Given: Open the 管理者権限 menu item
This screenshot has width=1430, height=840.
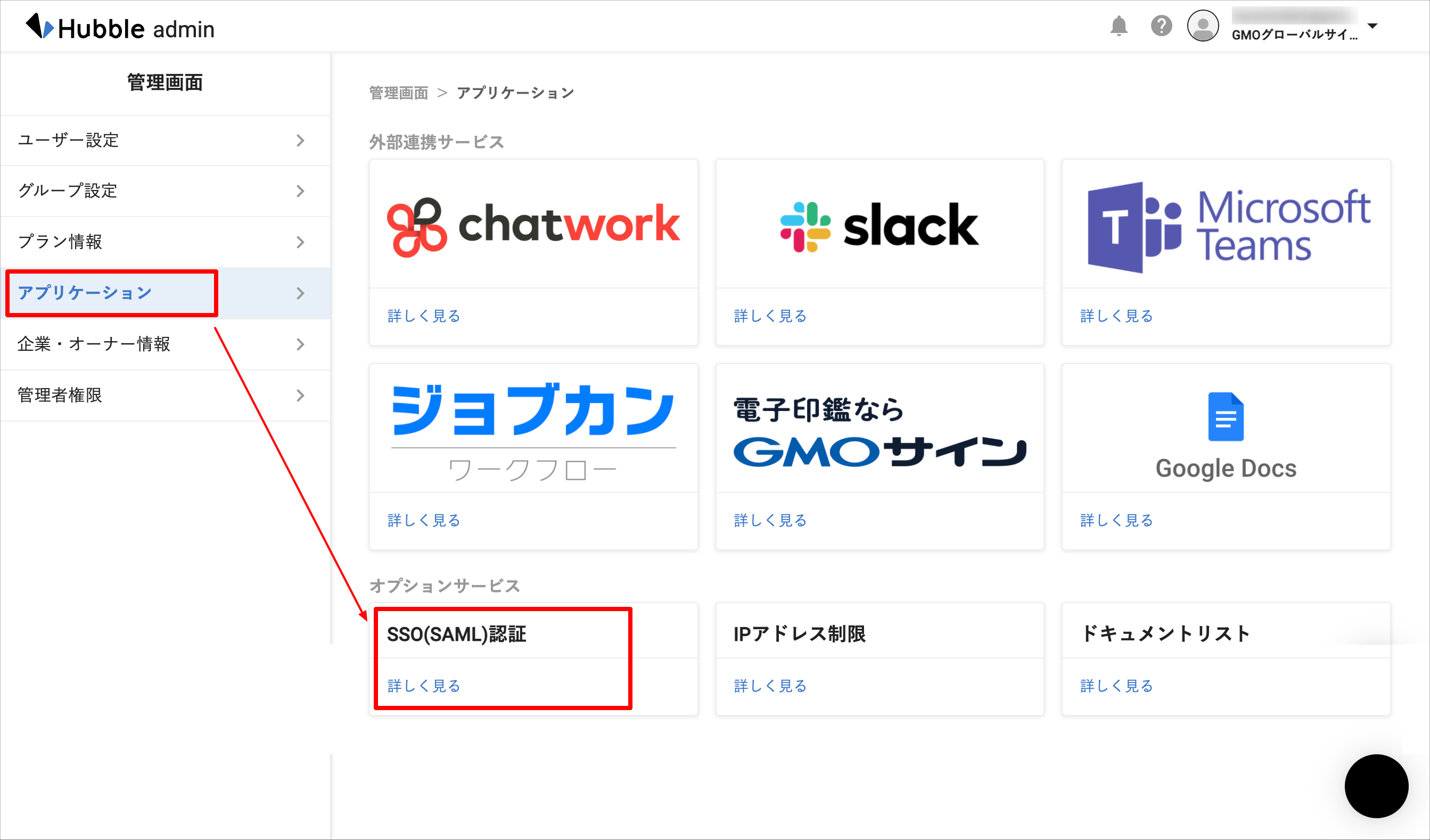Looking at the screenshot, I should [165, 395].
